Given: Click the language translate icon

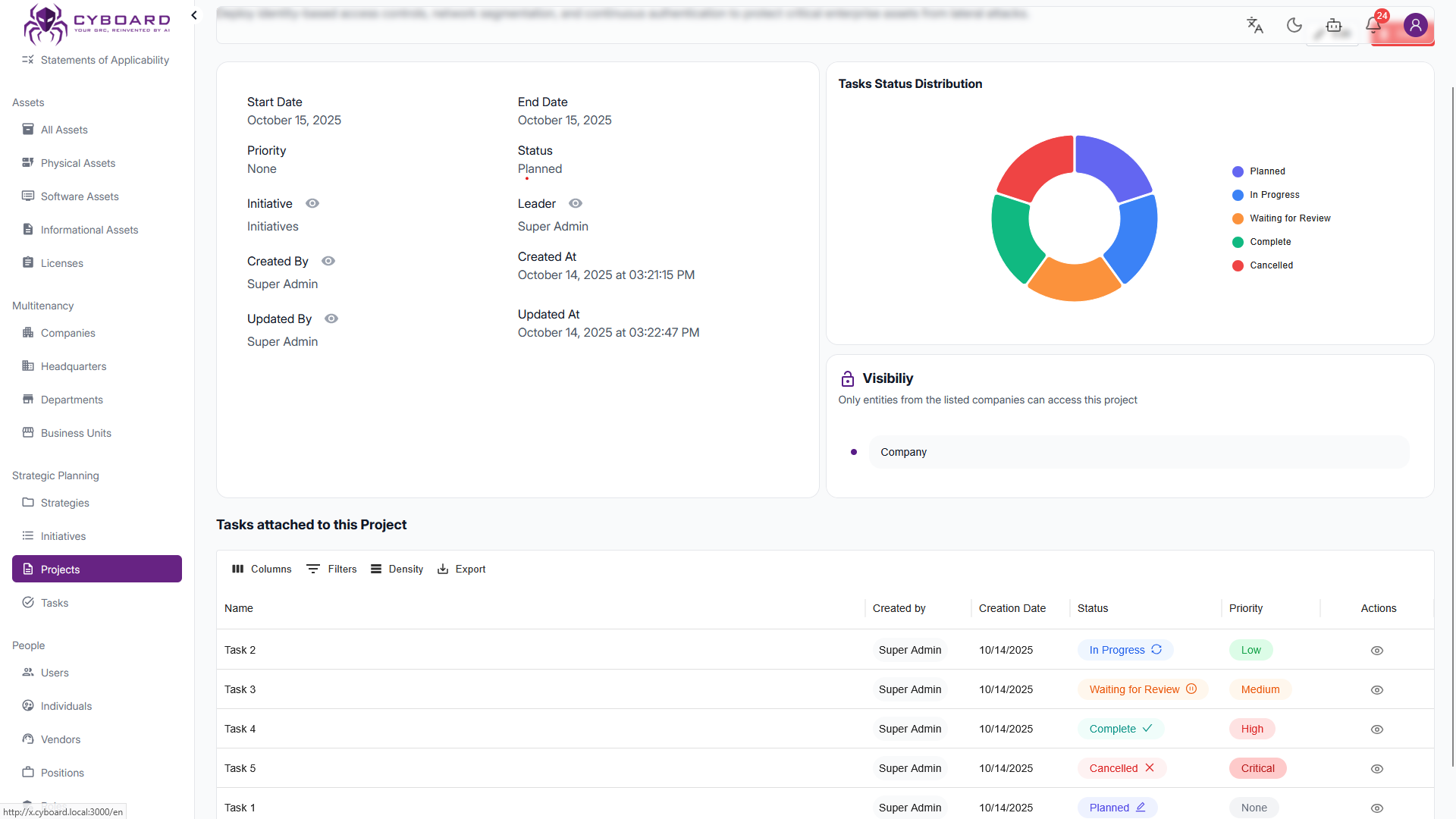Looking at the screenshot, I should click(1255, 25).
